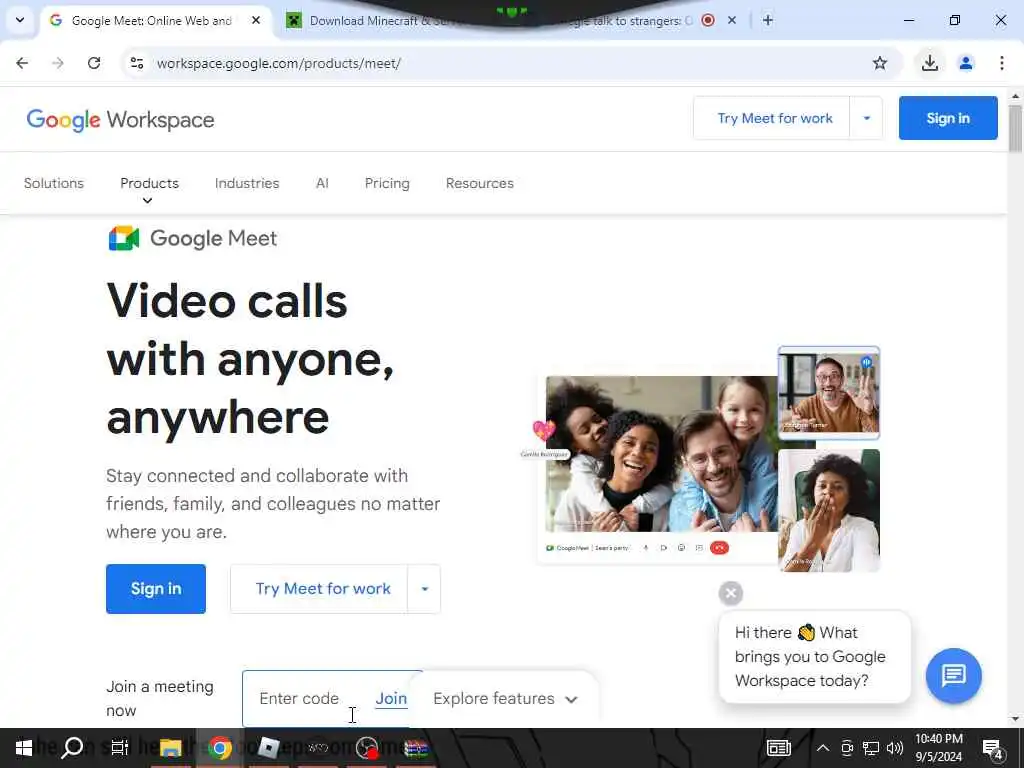Open the Chrome three-dot menu
Screen dimensions: 1024x768
pos(1001,63)
